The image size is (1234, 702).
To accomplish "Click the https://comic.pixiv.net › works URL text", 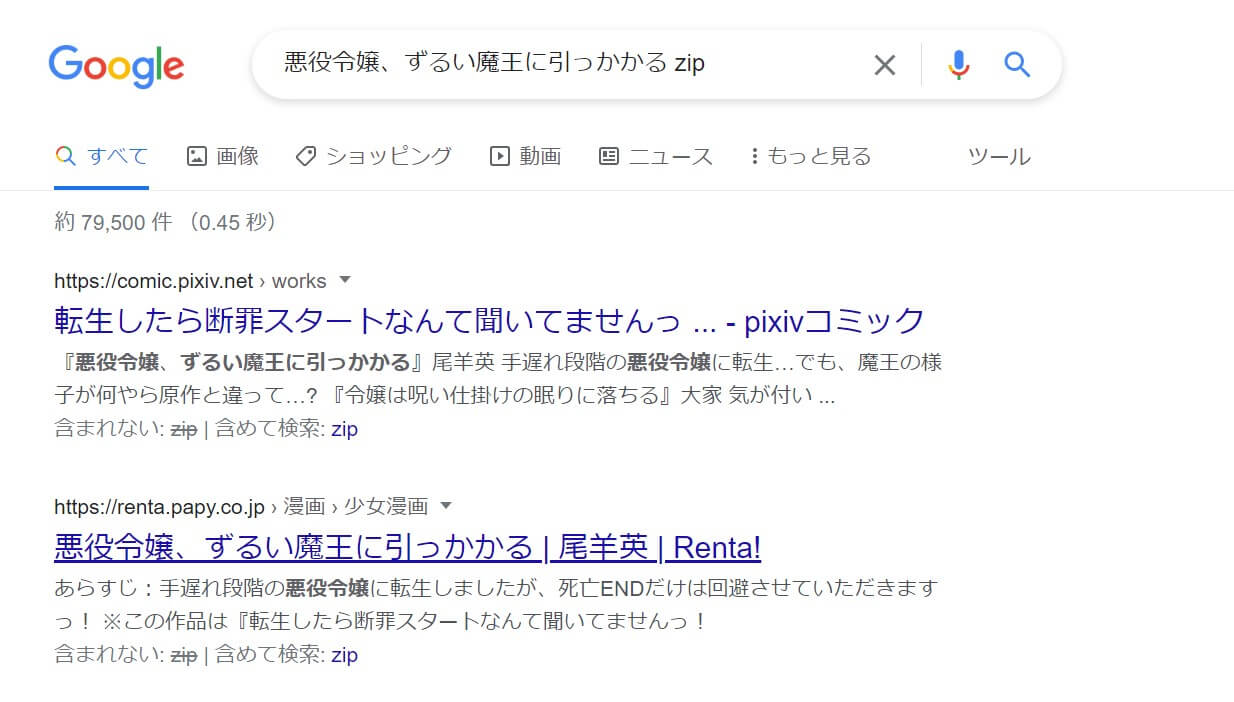I will [190, 280].
